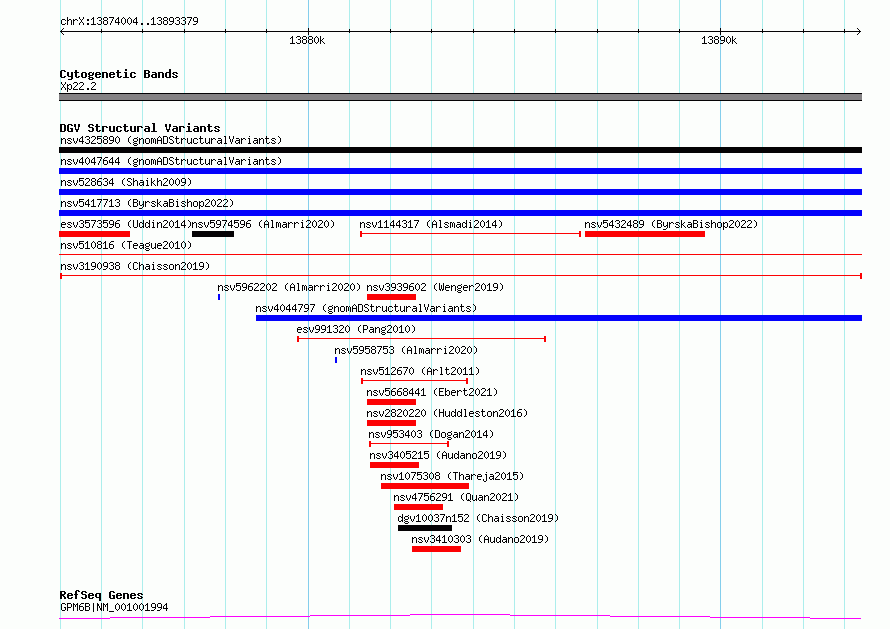
Task: Click the Cytogenetic Bands track title
Action: [119, 74]
